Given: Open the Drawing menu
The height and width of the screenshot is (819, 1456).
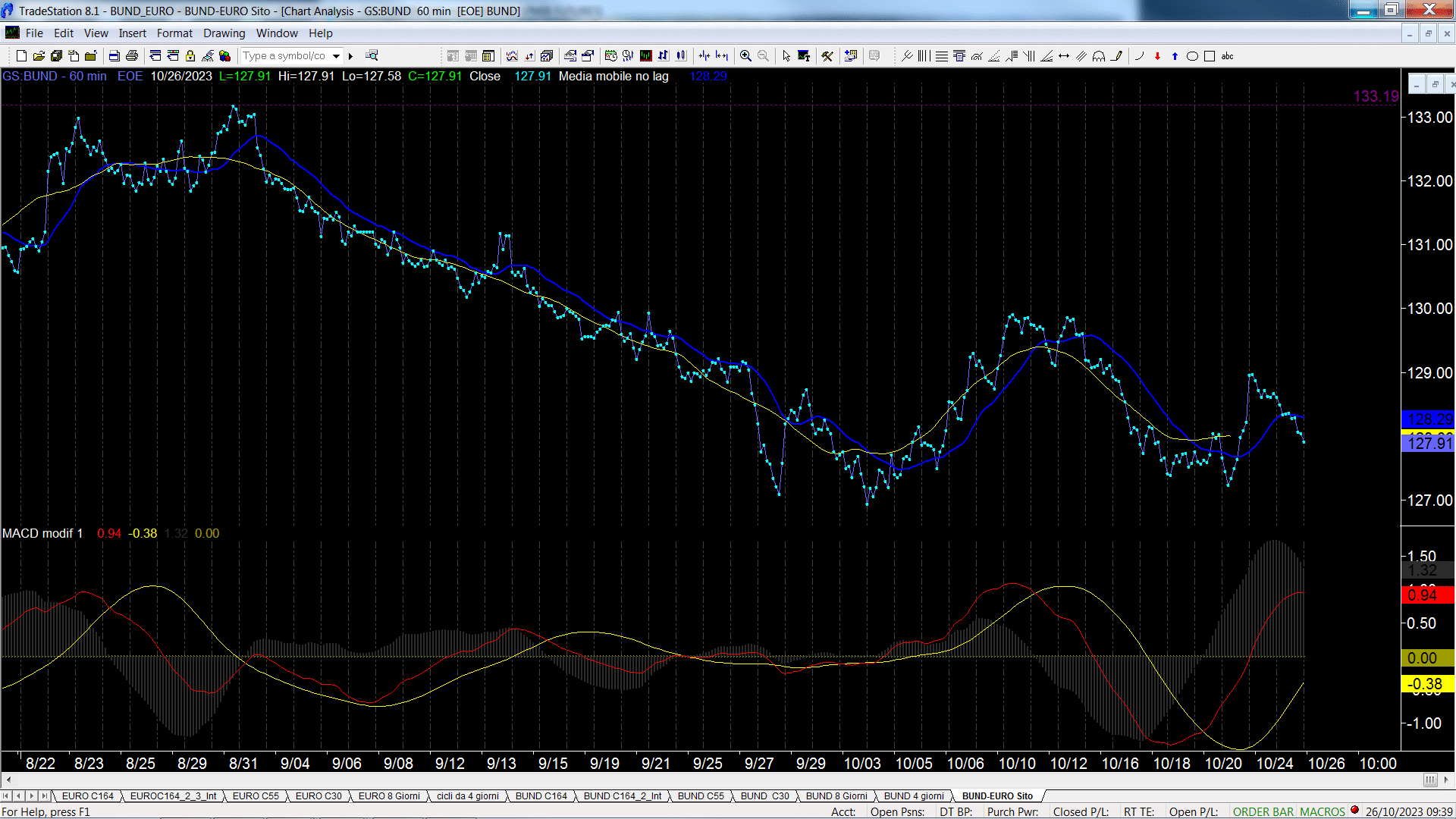Looking at the screenshot, I should [x=224, y=33].
